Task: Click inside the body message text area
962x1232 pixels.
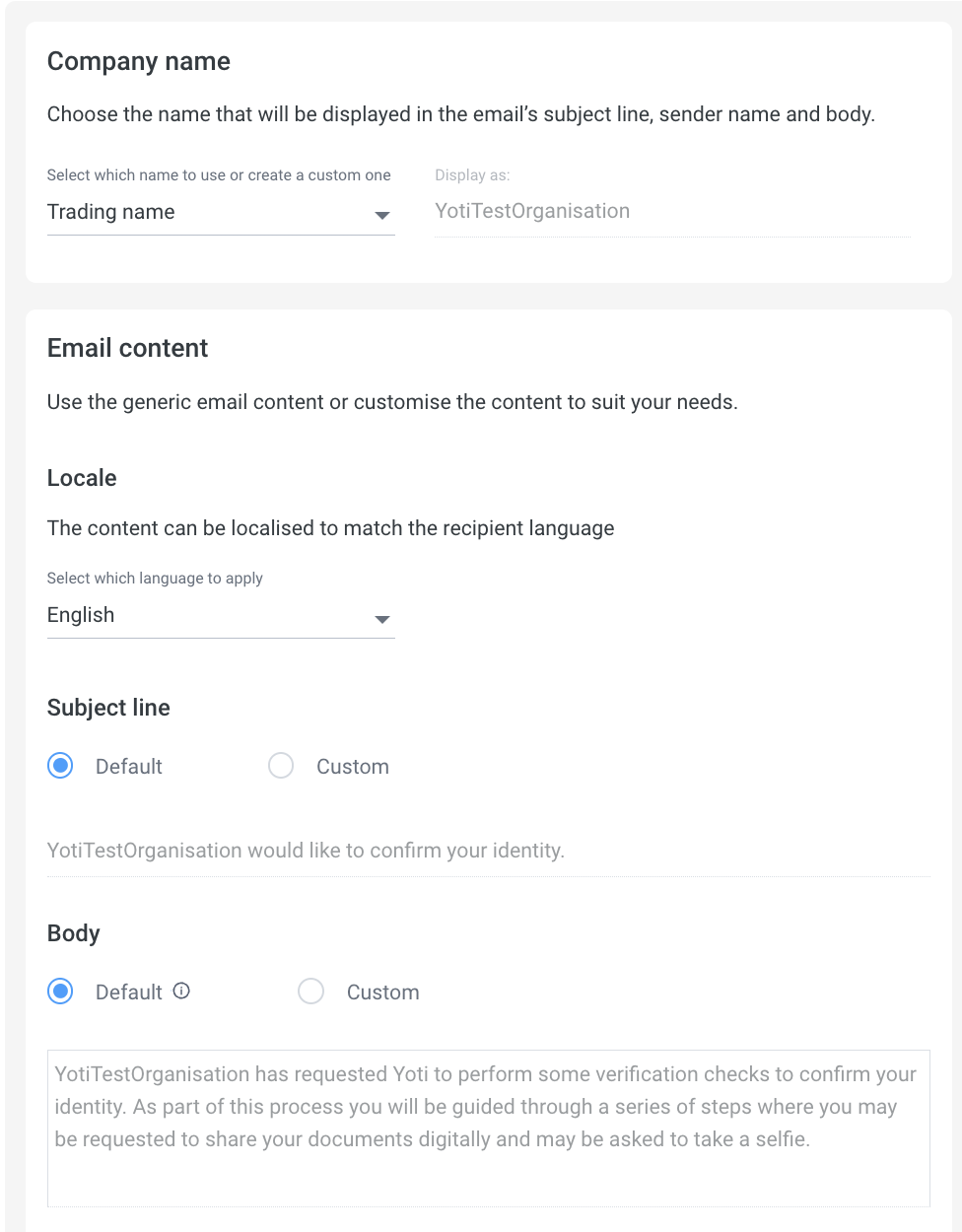Action: coord(488,1127)
